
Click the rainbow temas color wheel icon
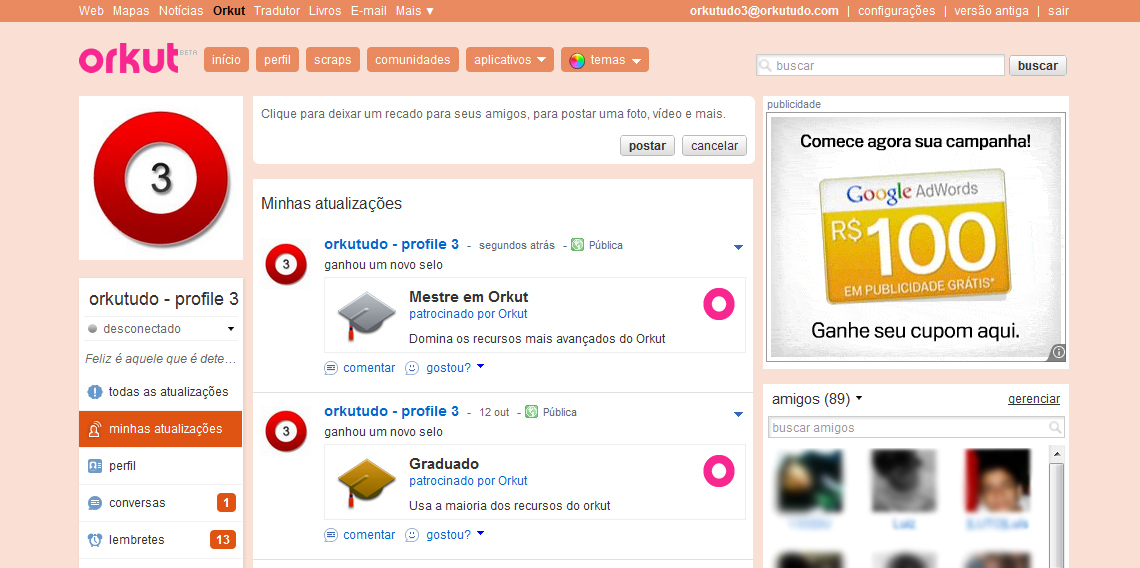577,60
